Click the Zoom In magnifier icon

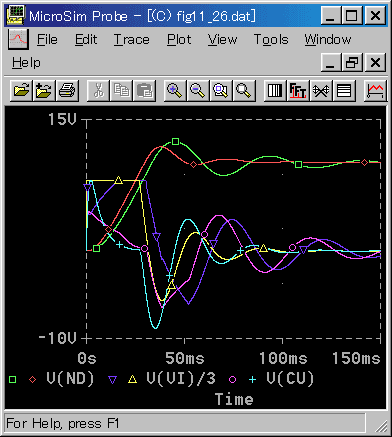[175, 90]
